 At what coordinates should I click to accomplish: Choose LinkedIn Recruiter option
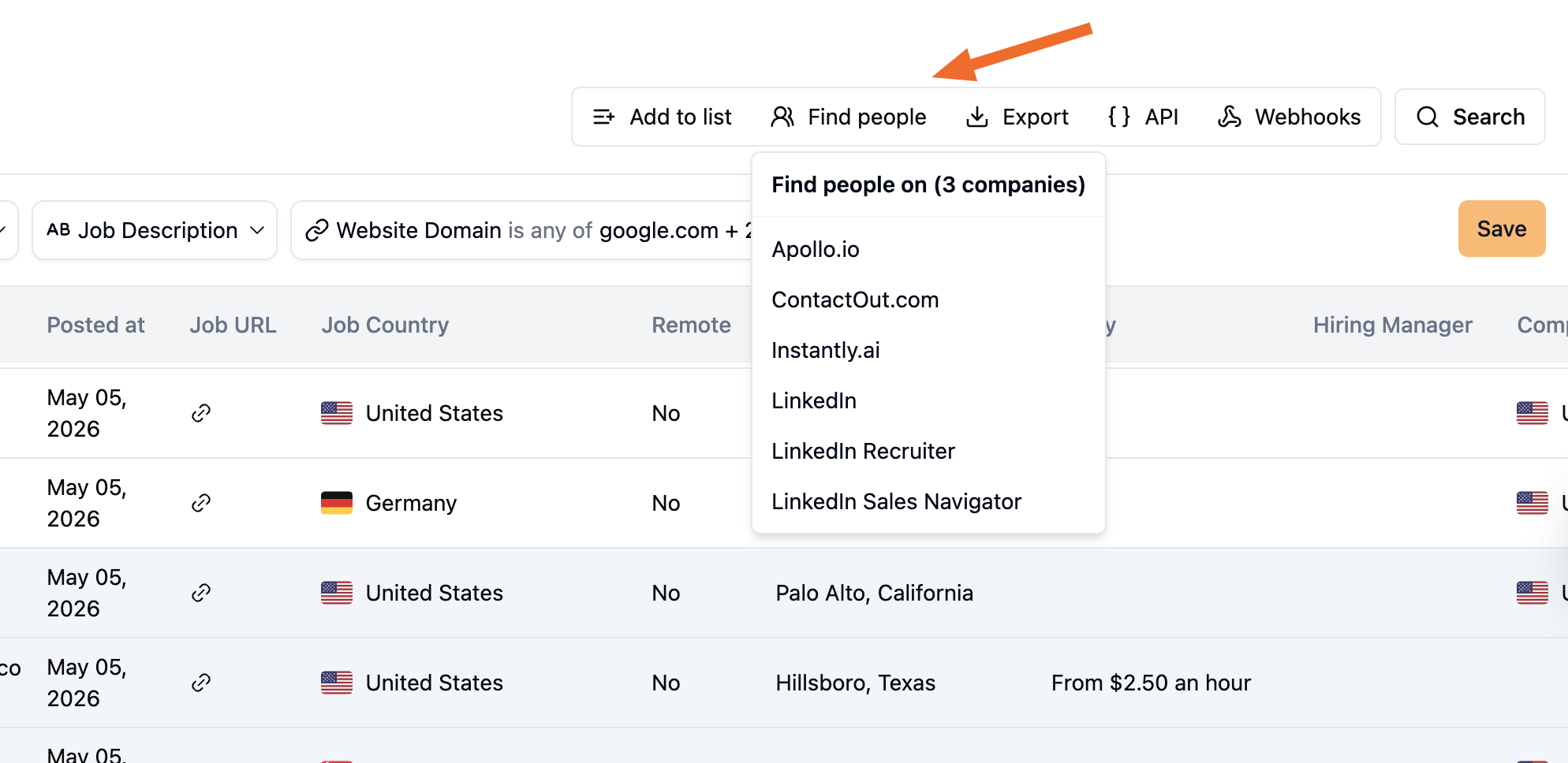(x=863, y=451)
